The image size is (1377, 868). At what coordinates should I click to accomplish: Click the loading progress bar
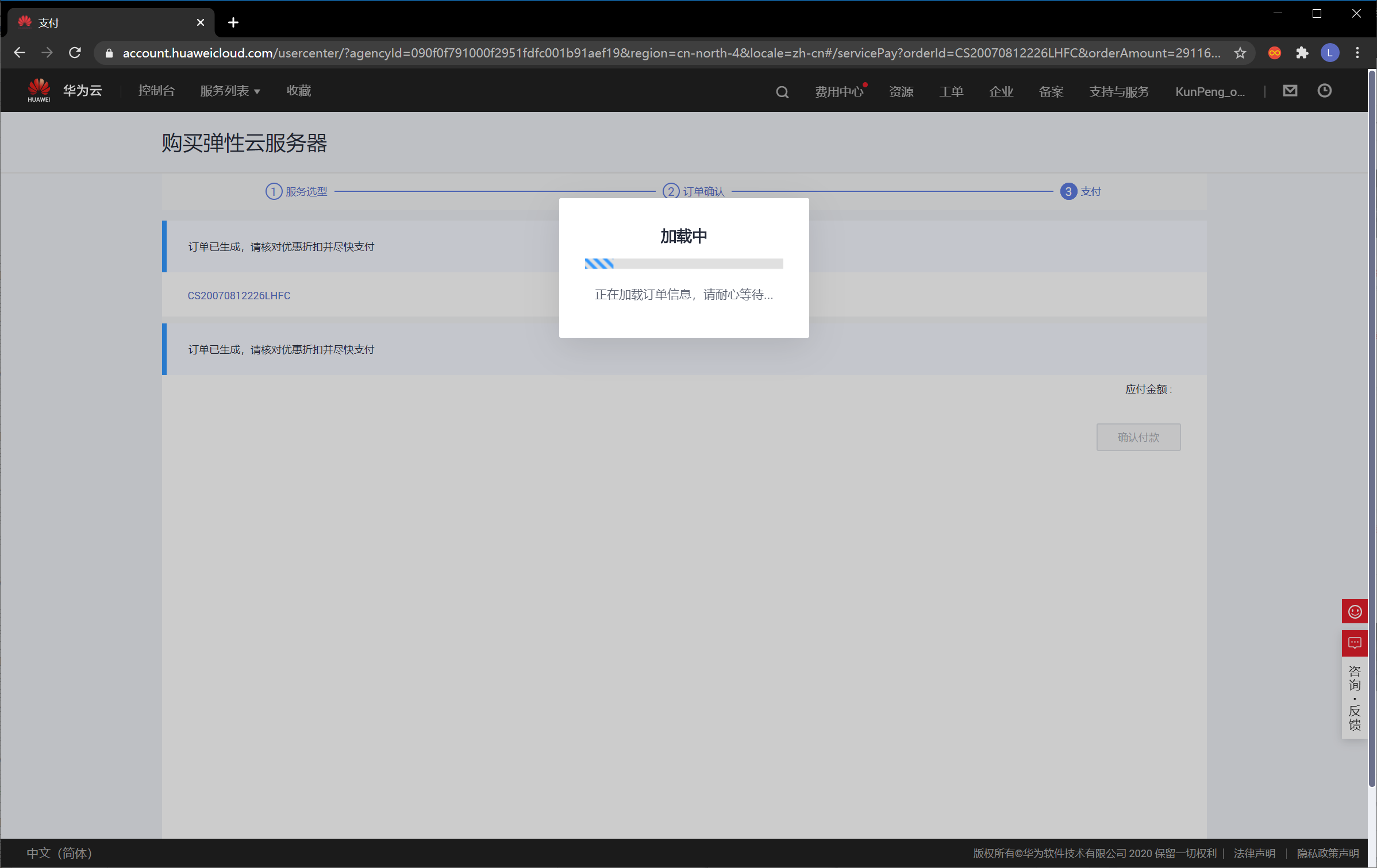[x=683, y=264]
